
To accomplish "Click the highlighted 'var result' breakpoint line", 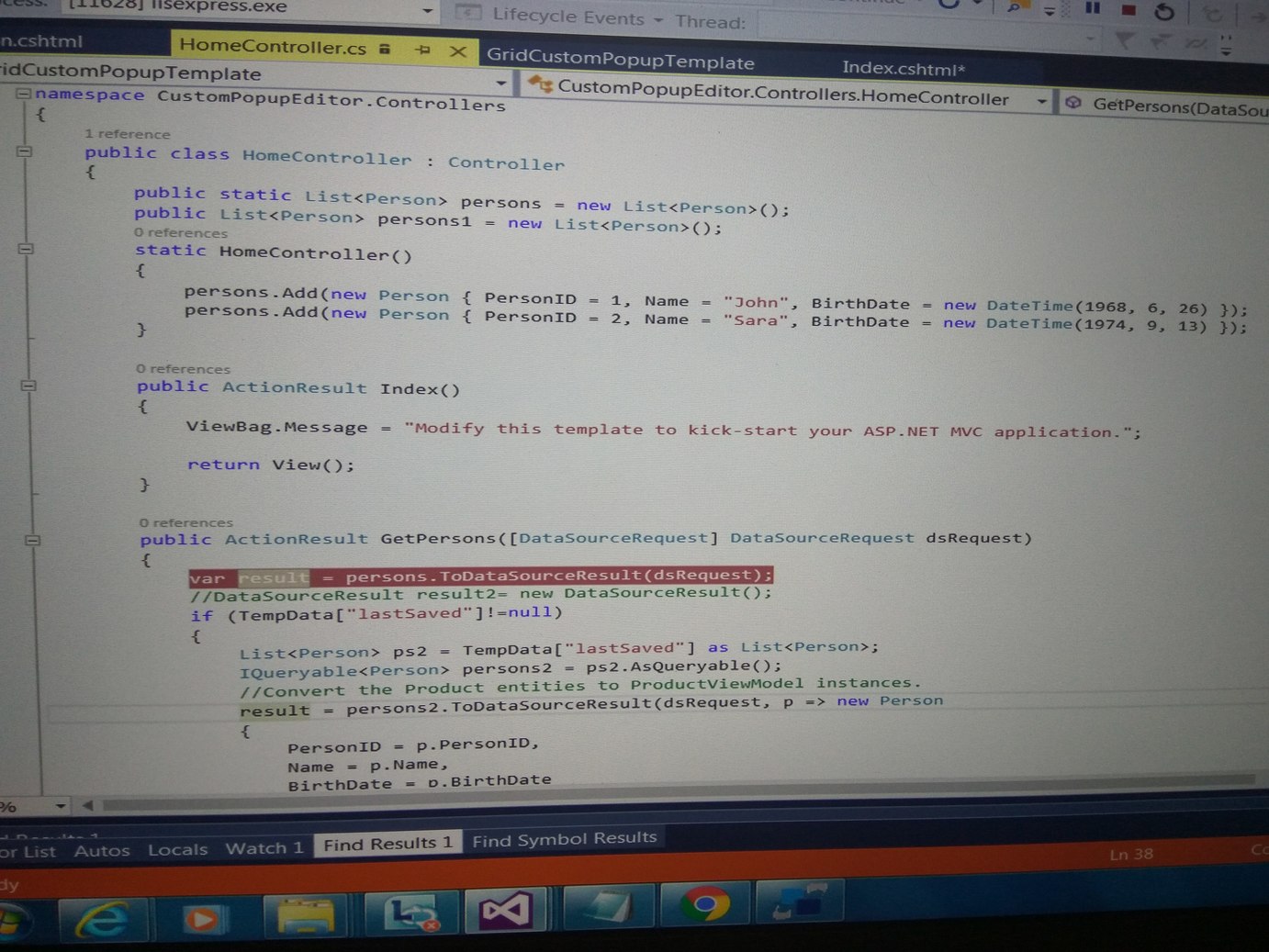I will (481, 576).
